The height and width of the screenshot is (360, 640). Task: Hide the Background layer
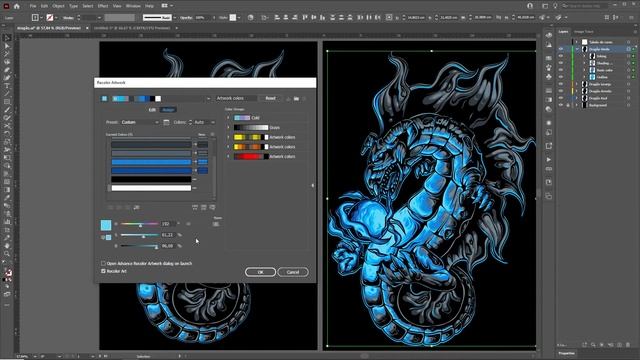coord(561,105)
